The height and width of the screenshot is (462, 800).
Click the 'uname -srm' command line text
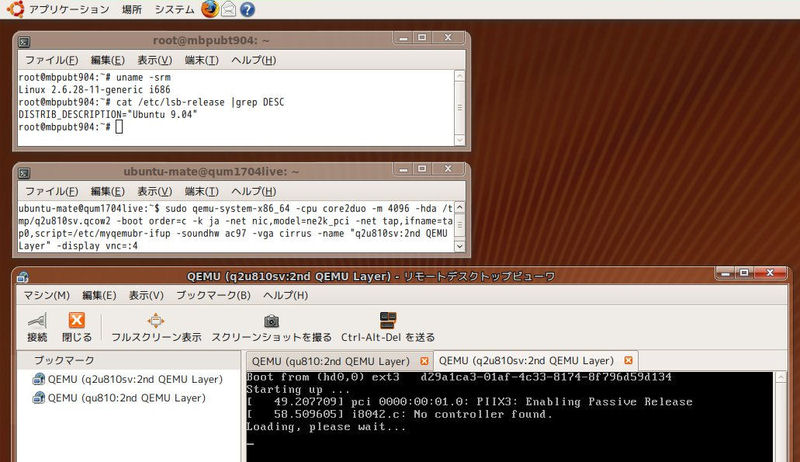pyautogui.click(x=143, y=78)
